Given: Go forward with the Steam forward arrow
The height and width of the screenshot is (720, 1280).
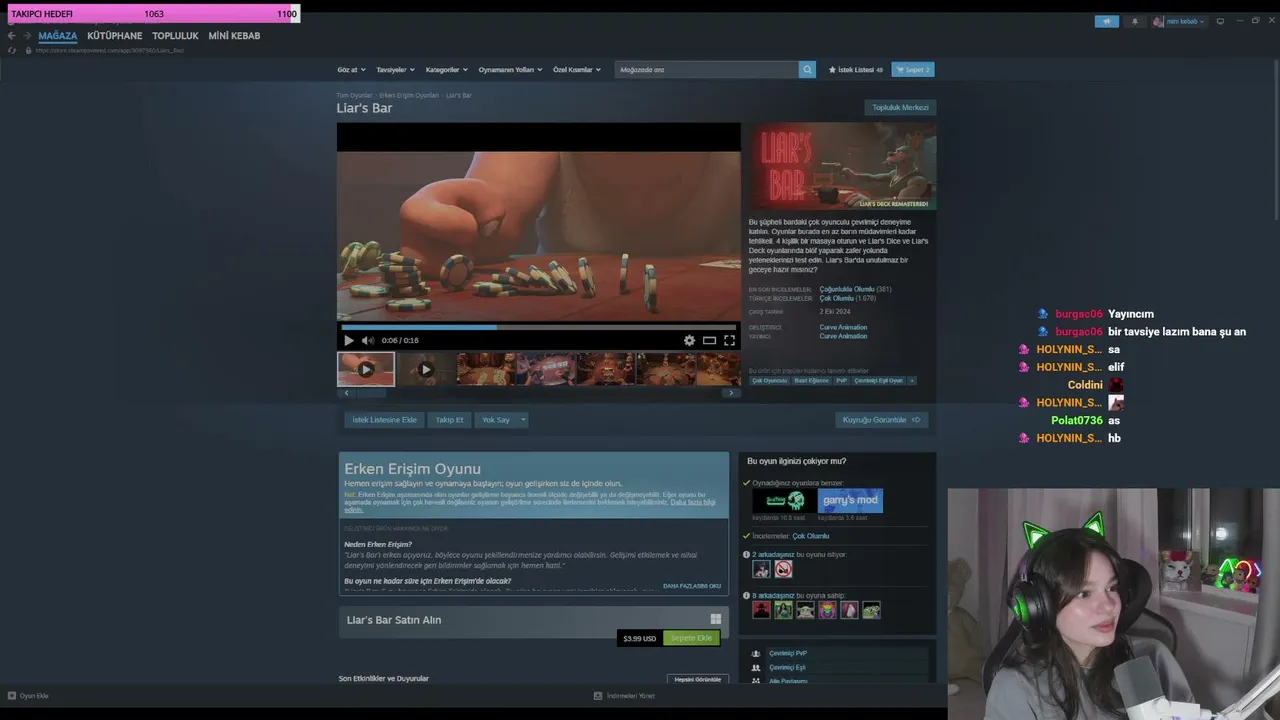Looking at the screenshot, I should [27, 36].
